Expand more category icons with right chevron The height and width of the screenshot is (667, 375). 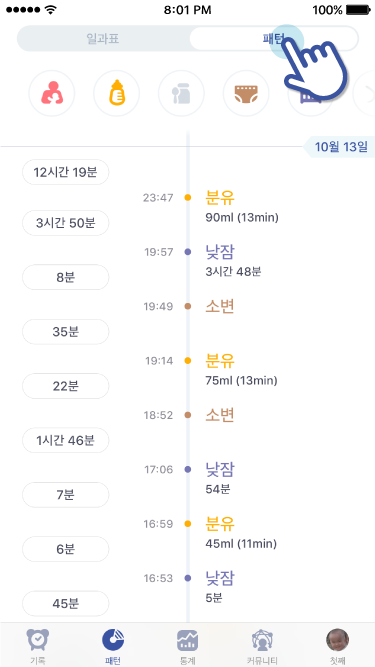point(366,93)
